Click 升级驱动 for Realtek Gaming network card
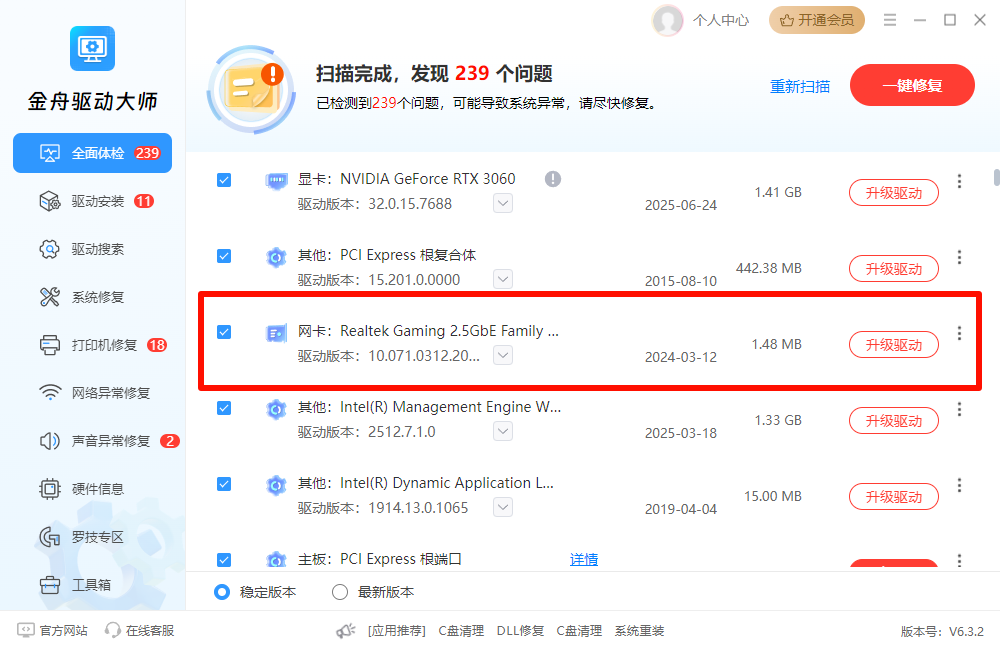The image size is (1000, 650). click(x=893, y=344)
